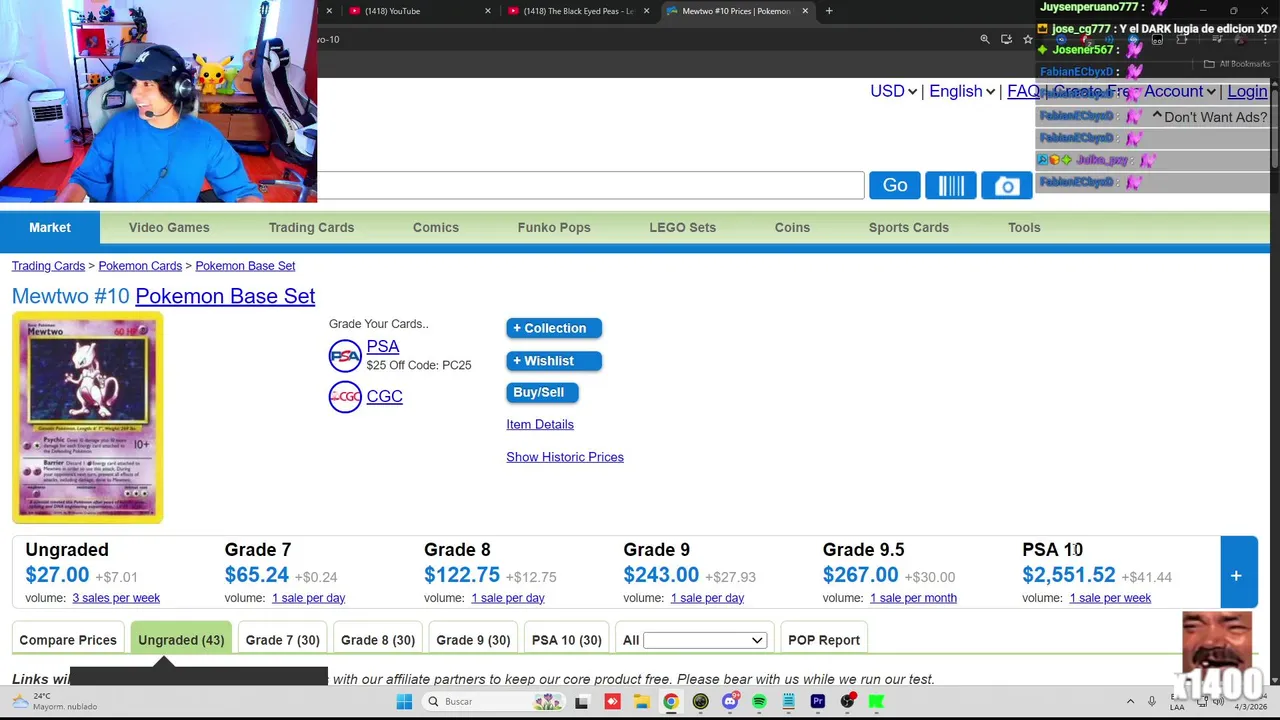Add card with the + Wishlist button
The image size is (1280, 720).
point(554,361)
